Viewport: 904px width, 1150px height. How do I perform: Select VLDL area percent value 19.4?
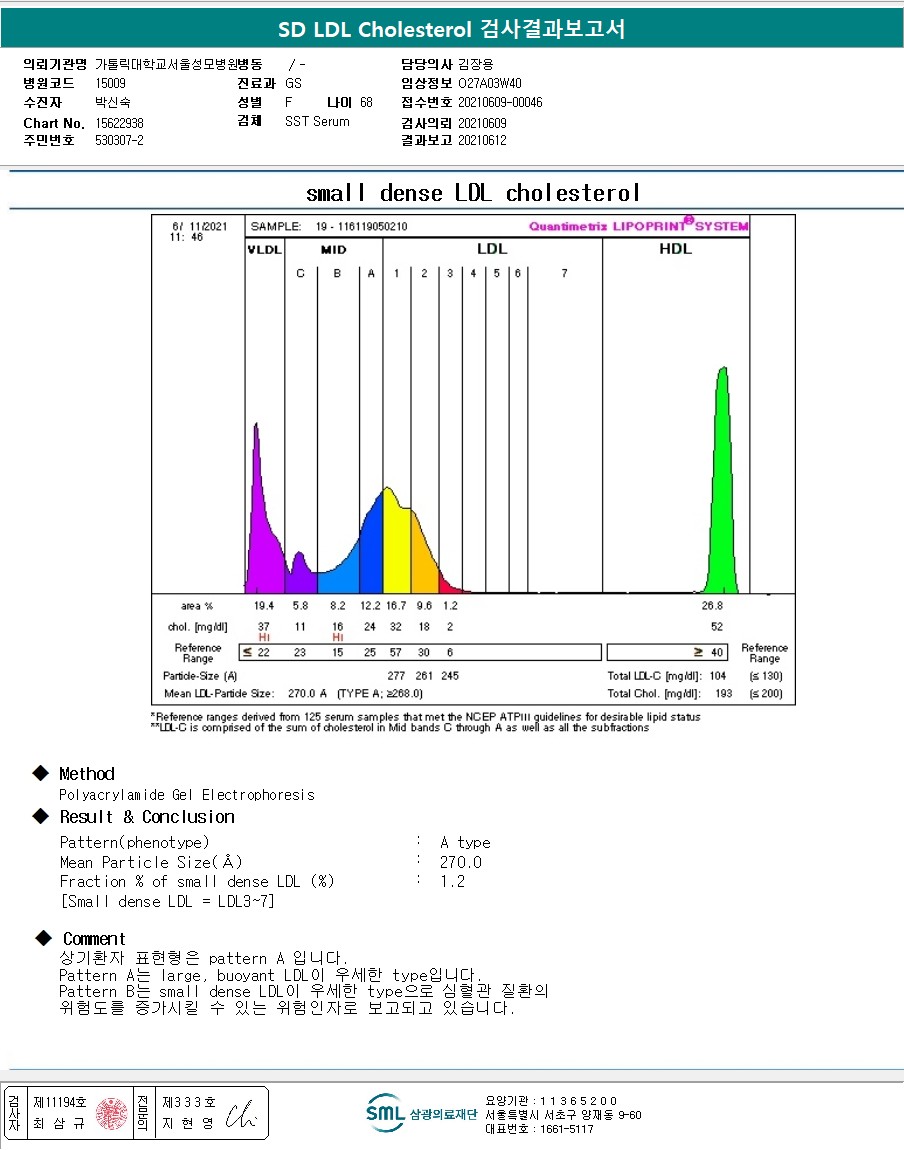click(264, 606)
